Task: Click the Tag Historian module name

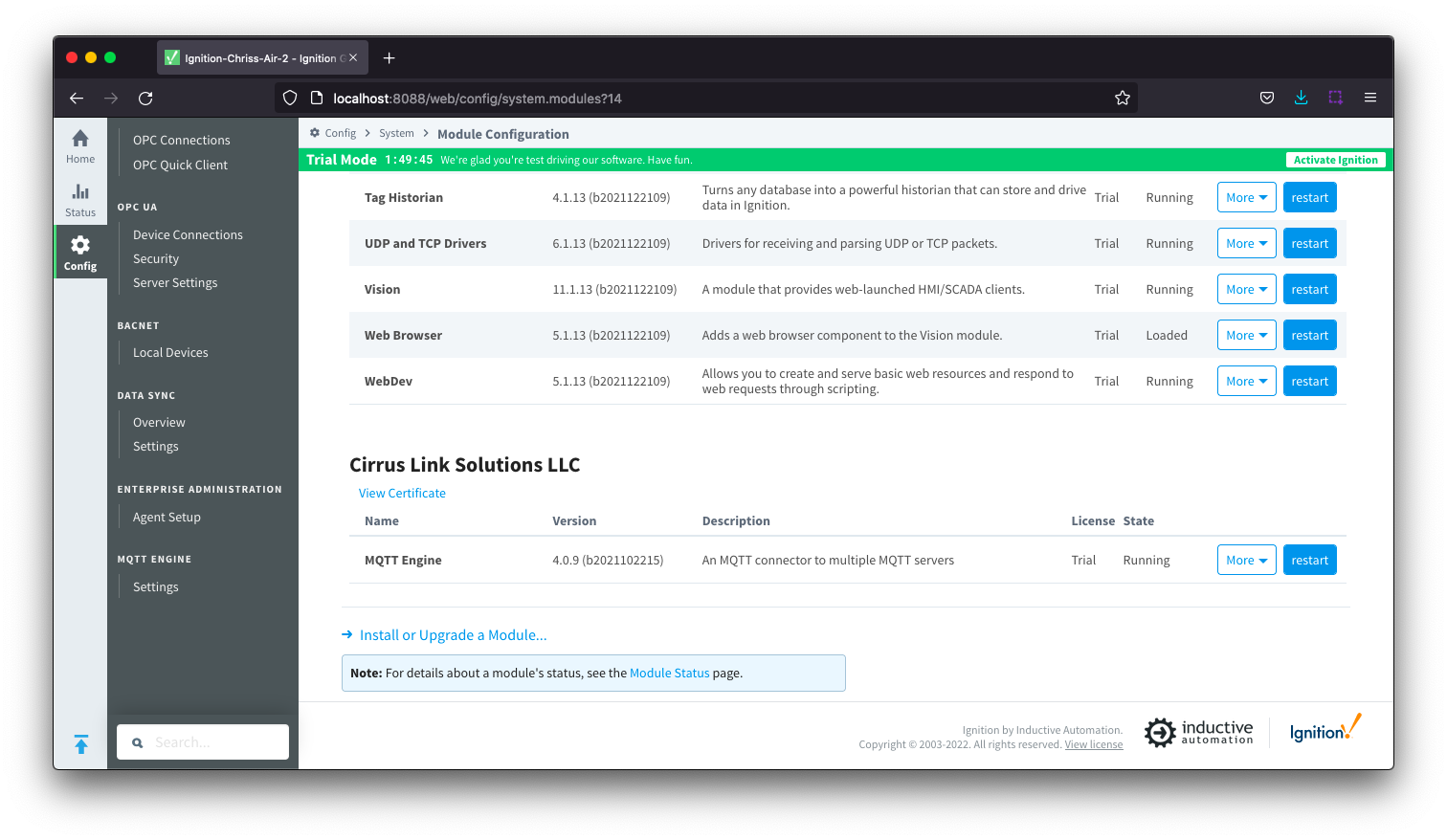Action: 404,197
